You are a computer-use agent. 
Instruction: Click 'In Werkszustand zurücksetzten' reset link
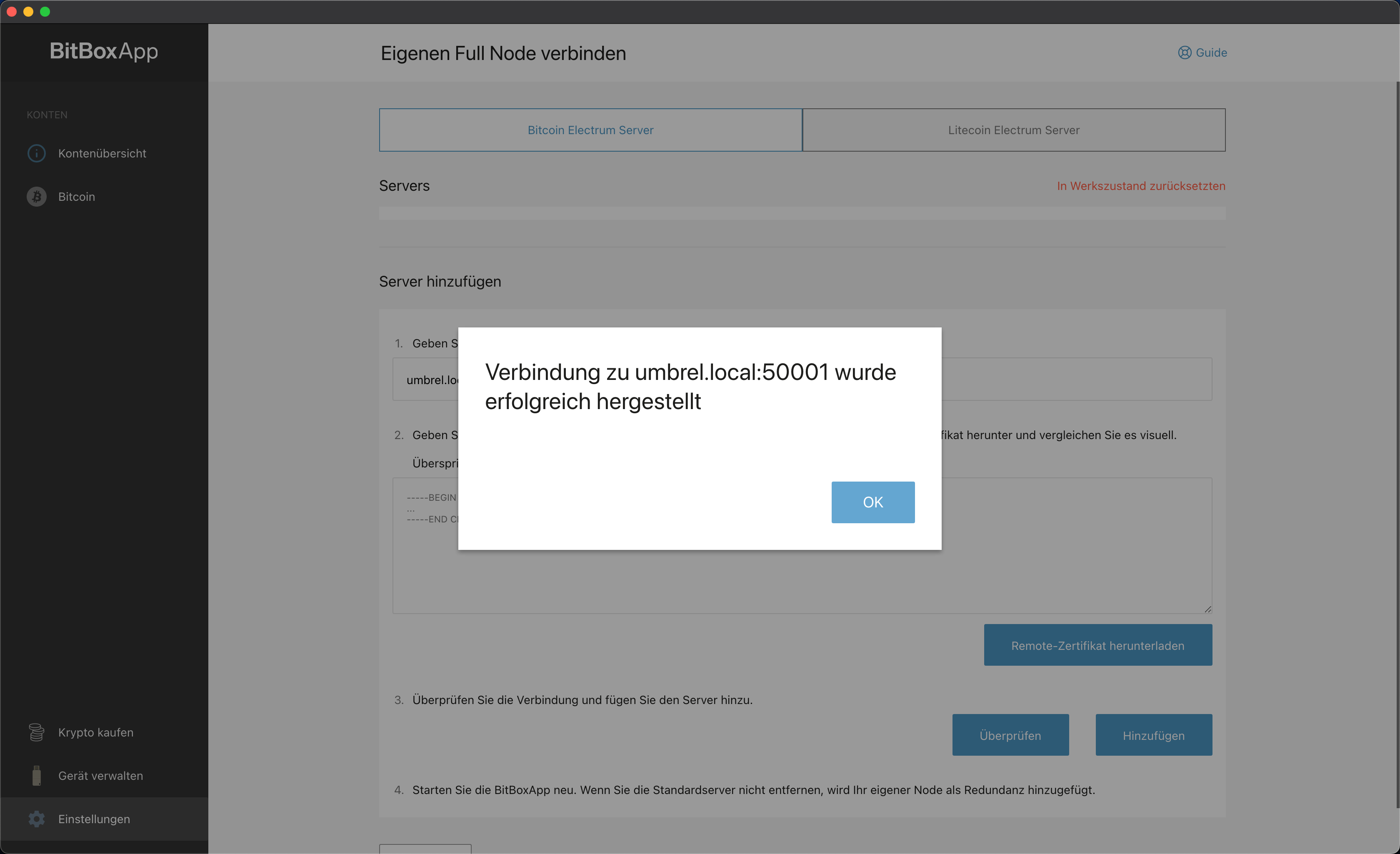click(x=1141, y=186)
